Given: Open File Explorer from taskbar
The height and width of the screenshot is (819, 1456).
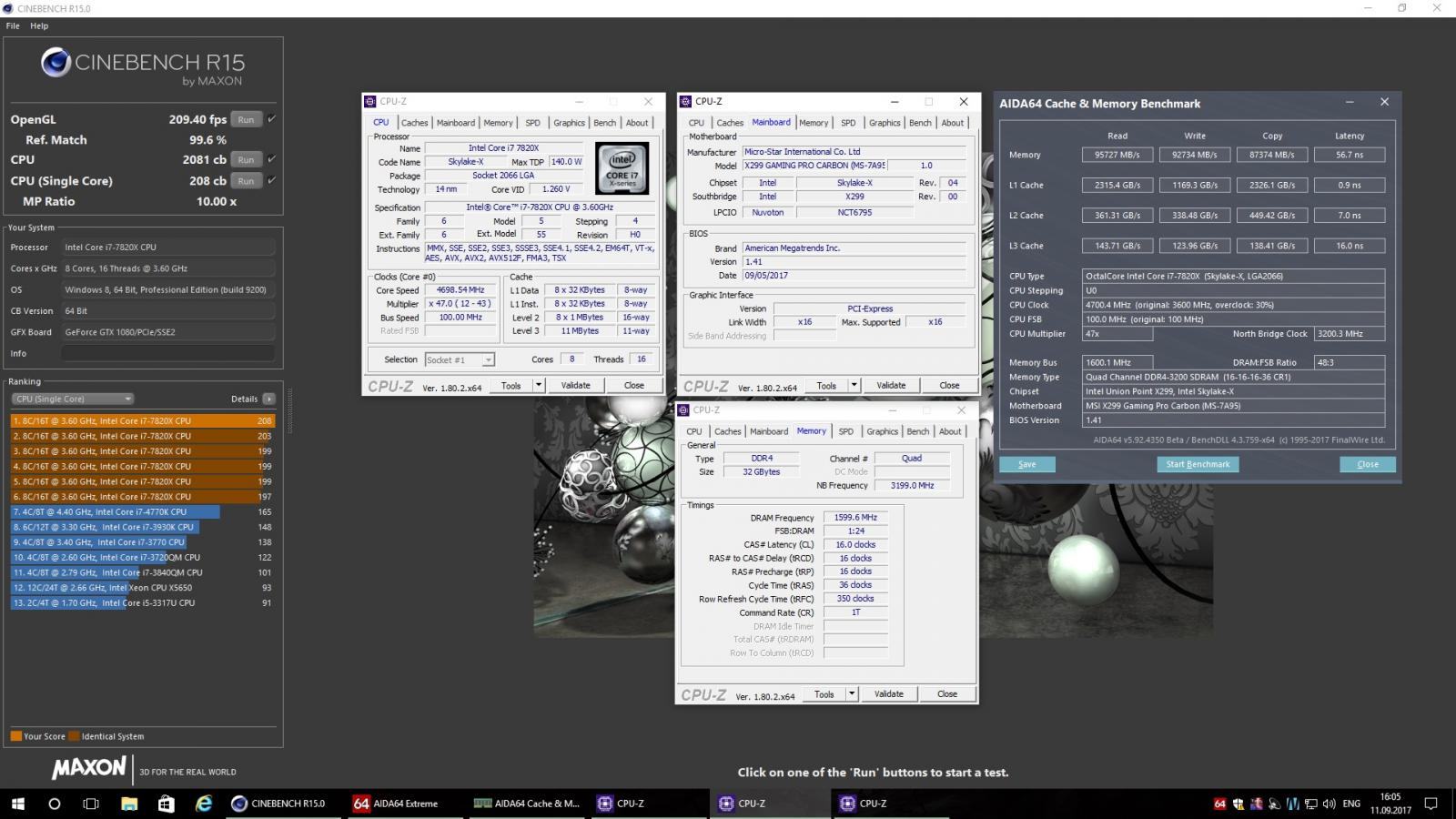Looking at the screenshot, I should click(128, 804).
